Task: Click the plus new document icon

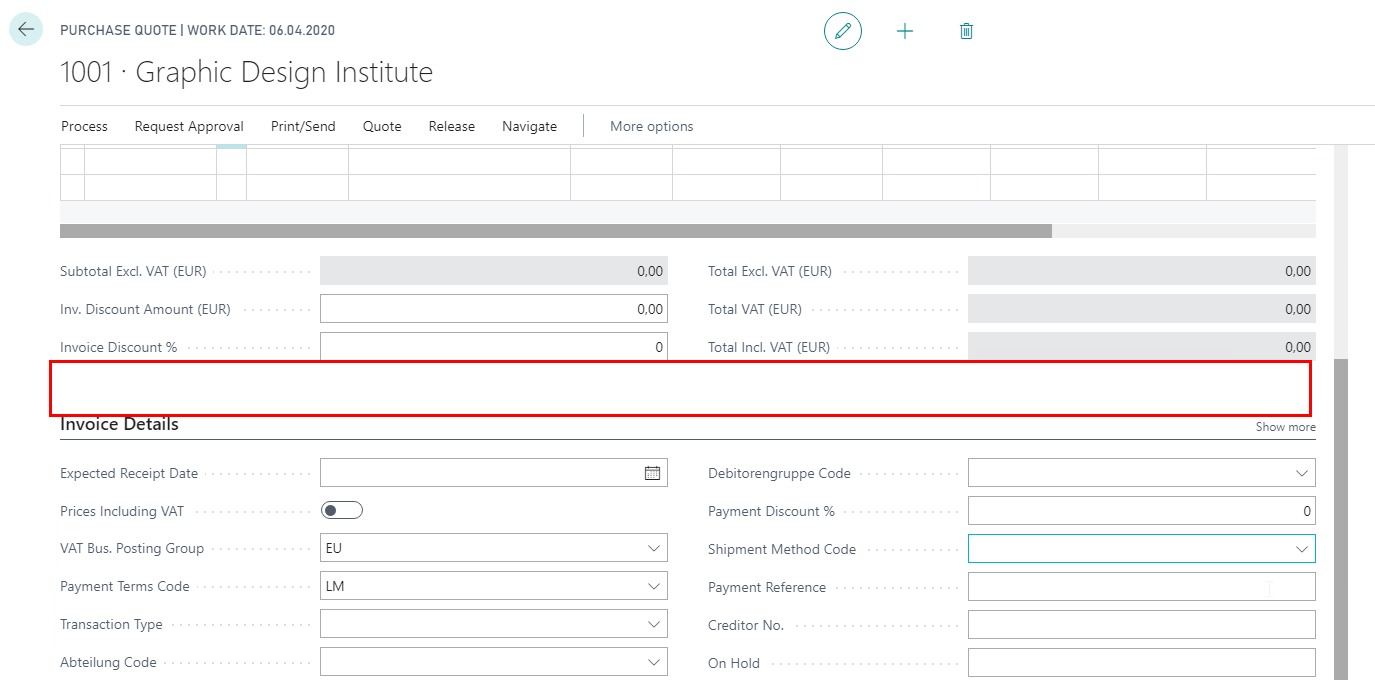Action: click(905, 31)
